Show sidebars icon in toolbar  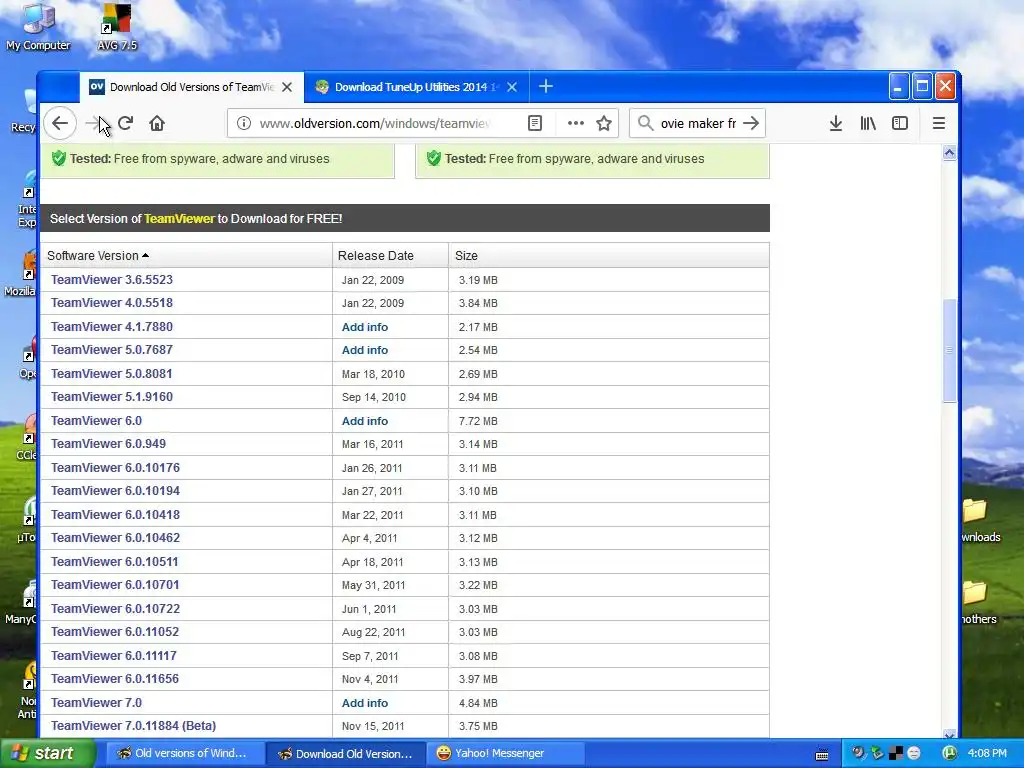pyautogui.click(x=900, y=123)
